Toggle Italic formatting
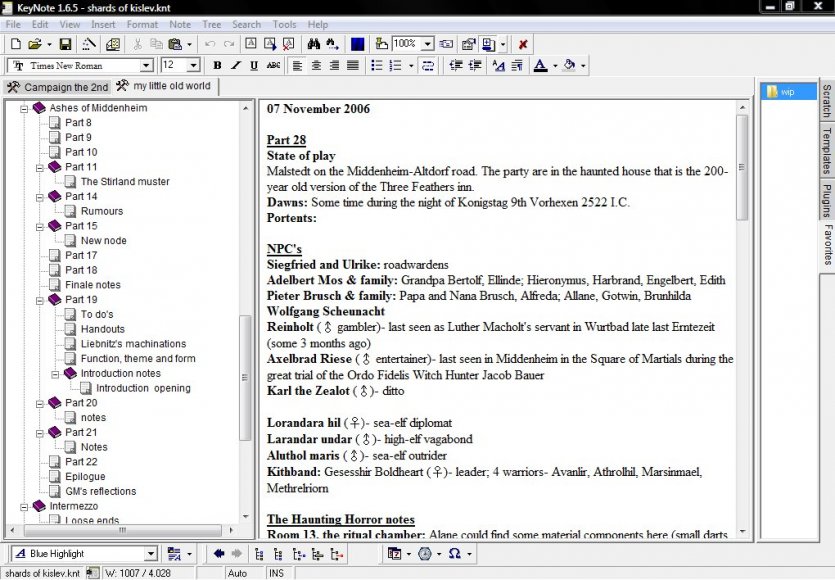The image size is (835, 580). tap(236, 66)
